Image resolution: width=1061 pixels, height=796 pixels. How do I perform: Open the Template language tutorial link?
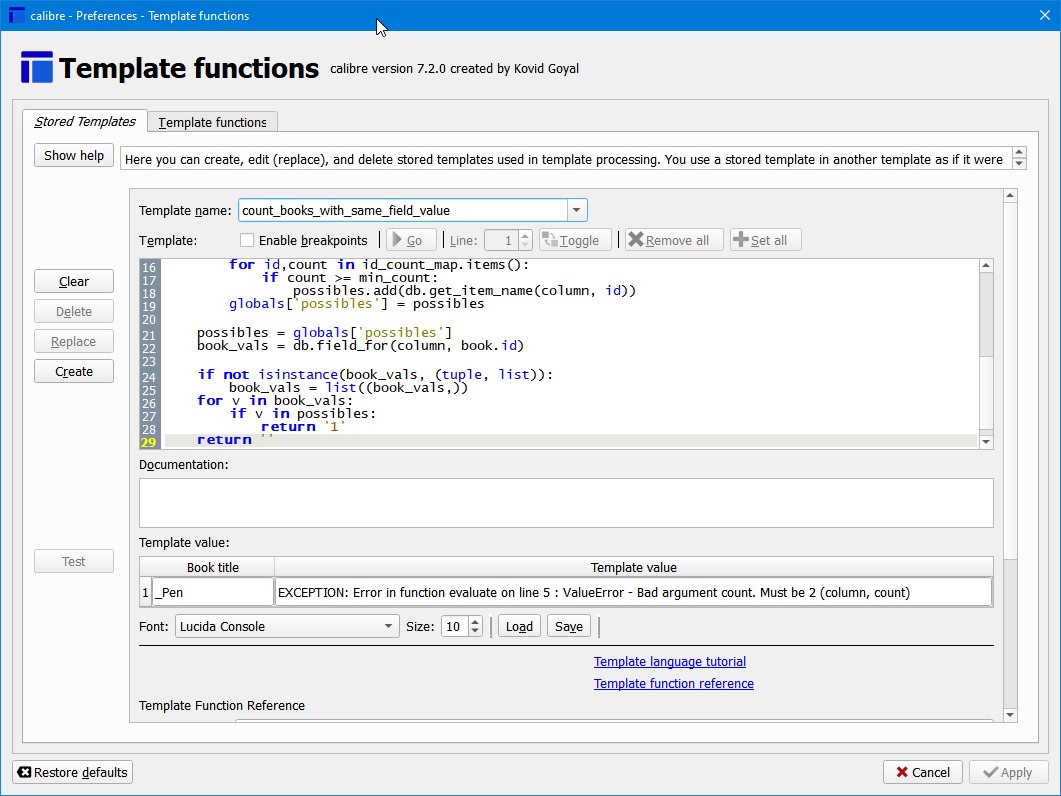click(669, 661)
